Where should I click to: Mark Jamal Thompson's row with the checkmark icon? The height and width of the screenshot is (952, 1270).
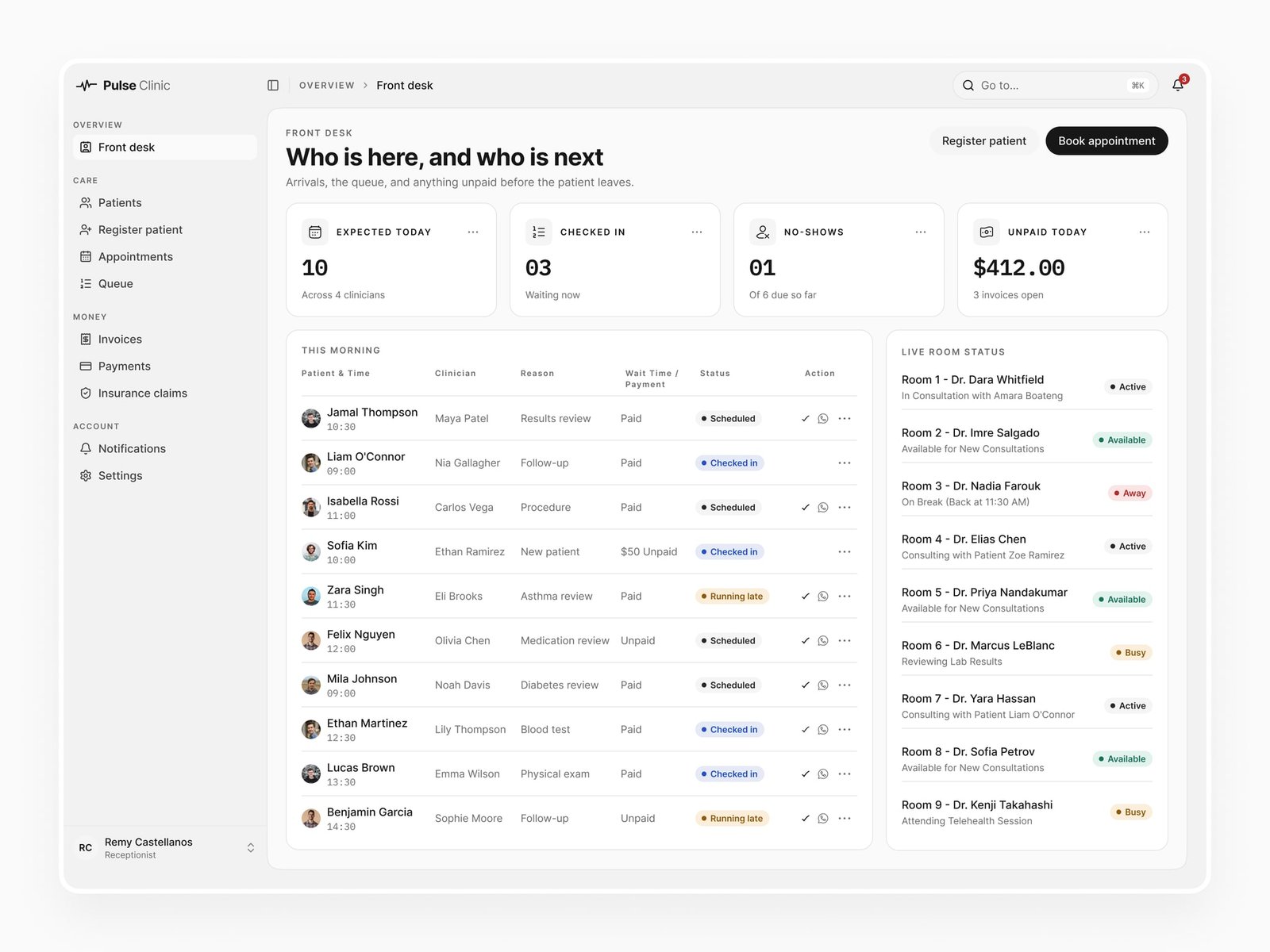tap(805, 418)
